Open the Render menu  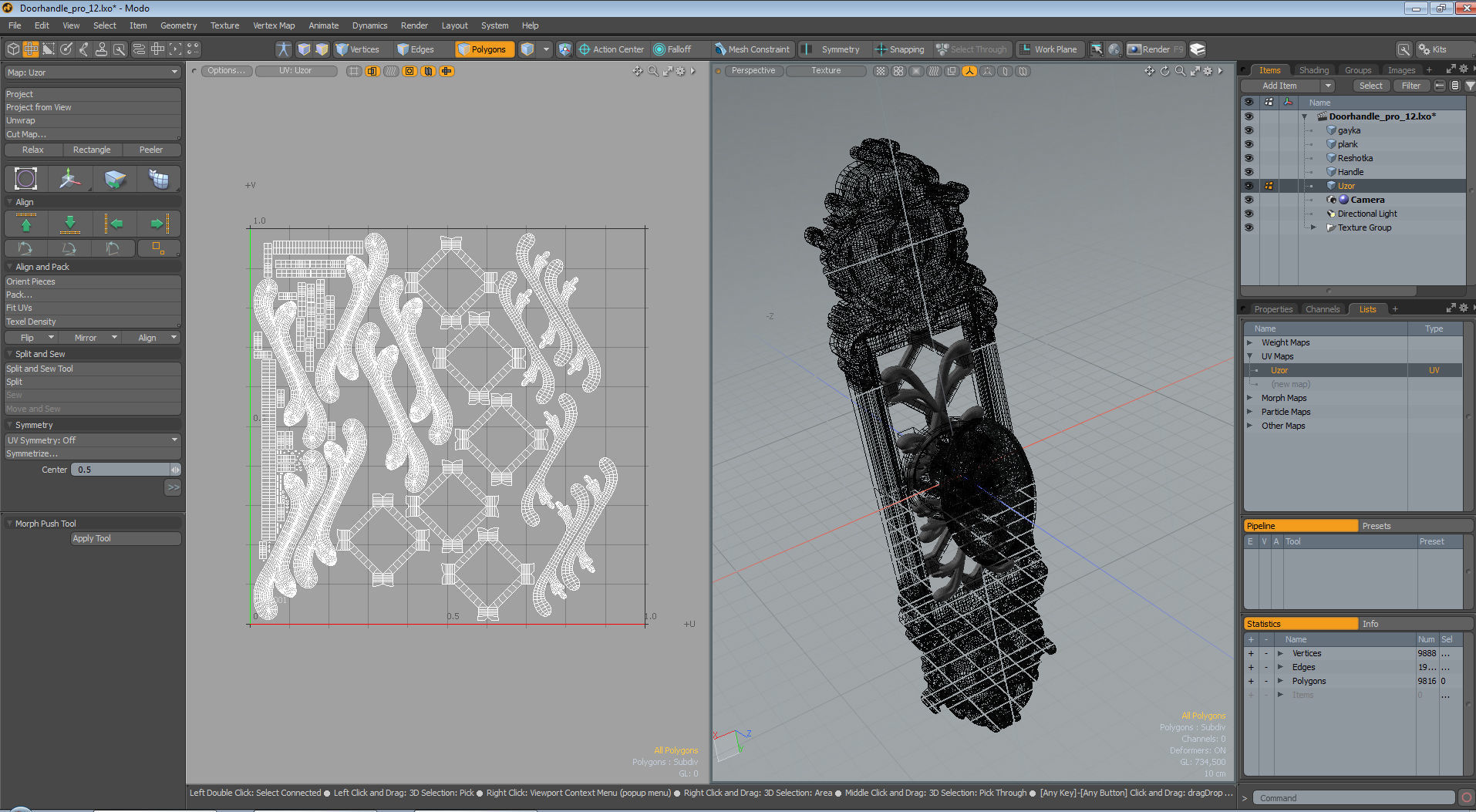coord(414,25)
